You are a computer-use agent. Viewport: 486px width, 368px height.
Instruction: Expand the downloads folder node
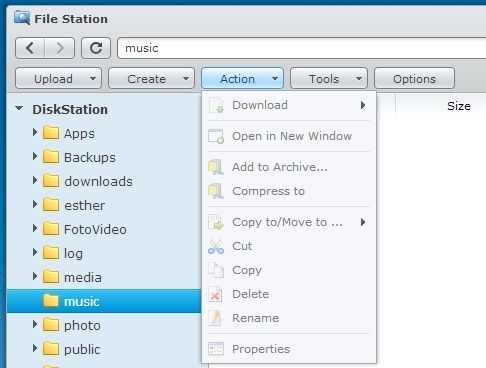pyautogui.click(x=35, y=180)
